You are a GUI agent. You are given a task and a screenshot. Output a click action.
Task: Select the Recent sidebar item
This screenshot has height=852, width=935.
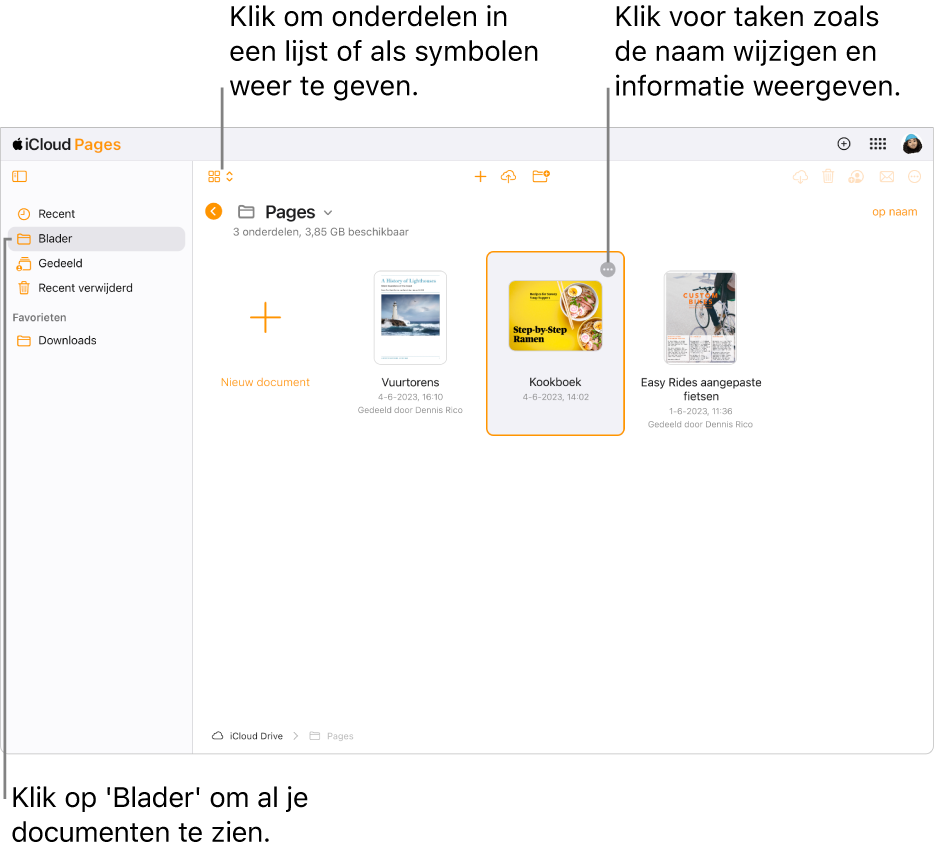[x=56, y=214]
